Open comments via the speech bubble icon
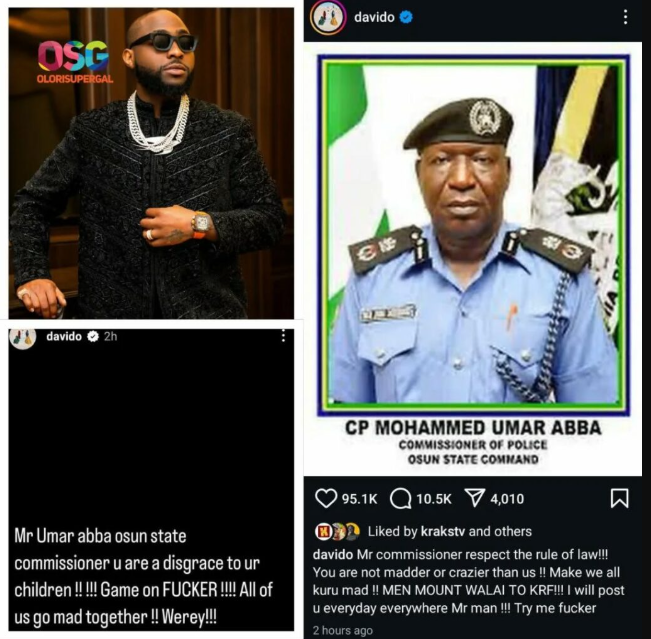The width and height of the screenshot is (651, 639). (x=401, y=498)
